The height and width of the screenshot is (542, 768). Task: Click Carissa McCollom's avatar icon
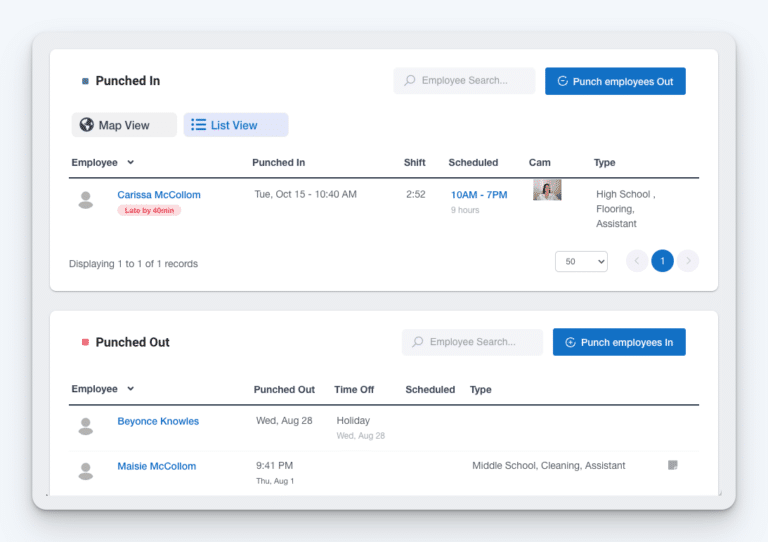pyautogui.click(x=86, y=200)
